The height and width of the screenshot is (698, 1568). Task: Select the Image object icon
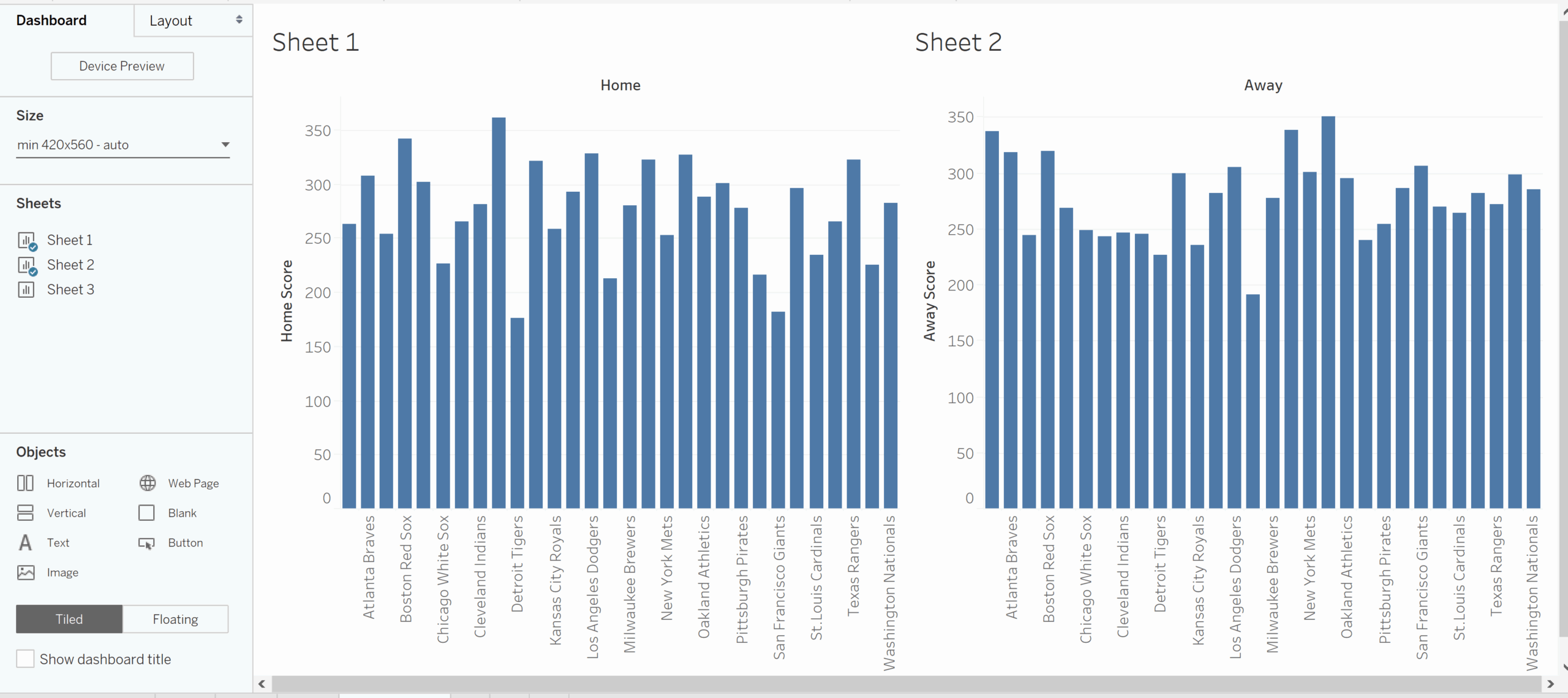coord(26,572)
